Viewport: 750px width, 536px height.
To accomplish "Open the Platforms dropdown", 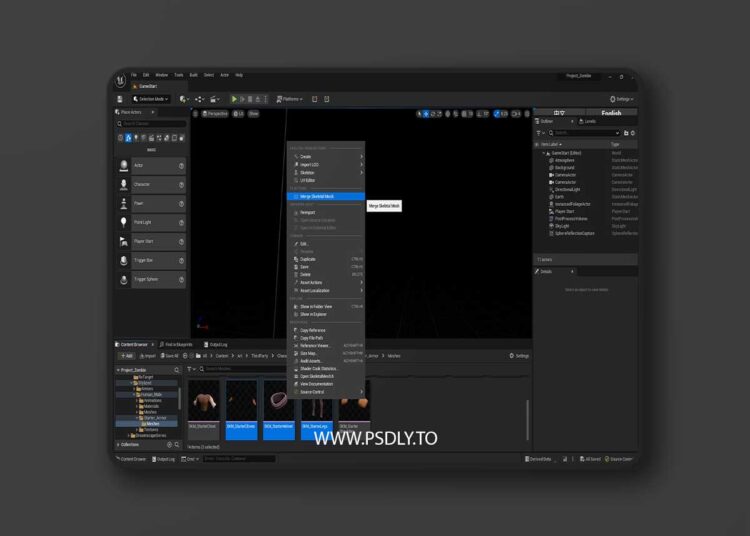I will click(290, 99).
